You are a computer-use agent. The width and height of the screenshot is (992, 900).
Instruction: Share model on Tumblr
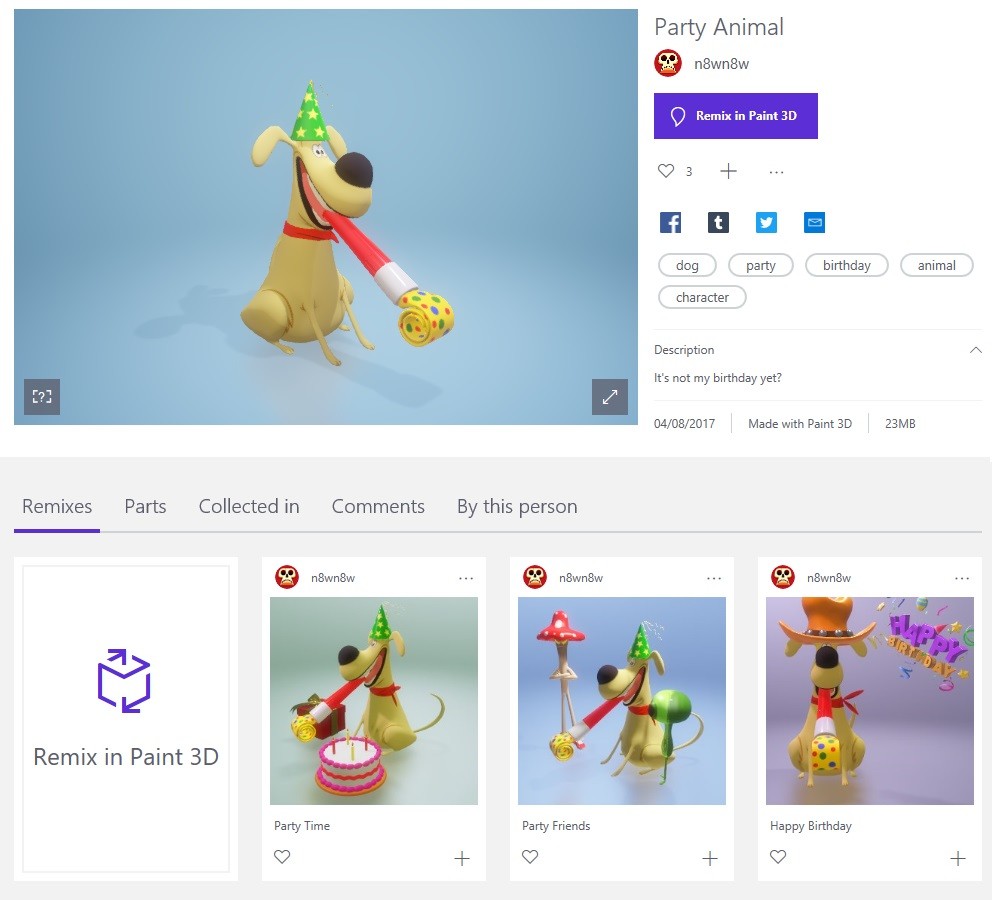718,223
